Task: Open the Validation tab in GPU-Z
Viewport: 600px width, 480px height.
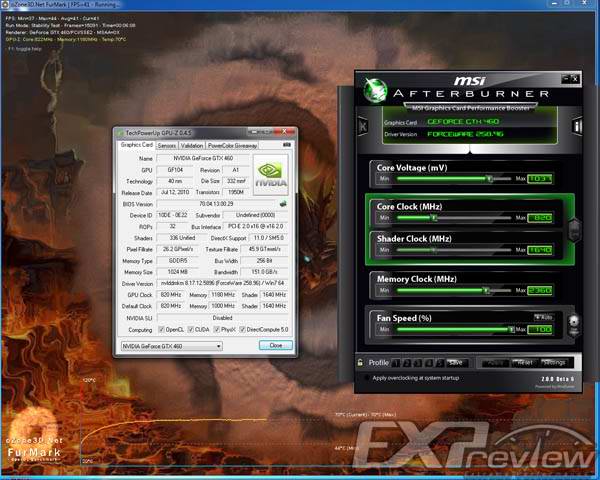Action: pos(192,145)
